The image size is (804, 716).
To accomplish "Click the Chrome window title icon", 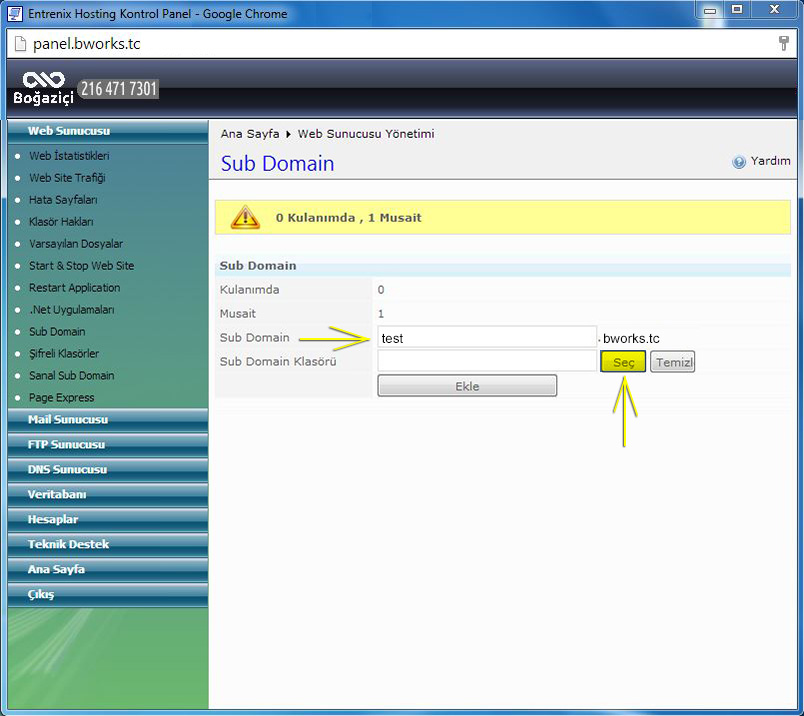I will click(14, 13).
